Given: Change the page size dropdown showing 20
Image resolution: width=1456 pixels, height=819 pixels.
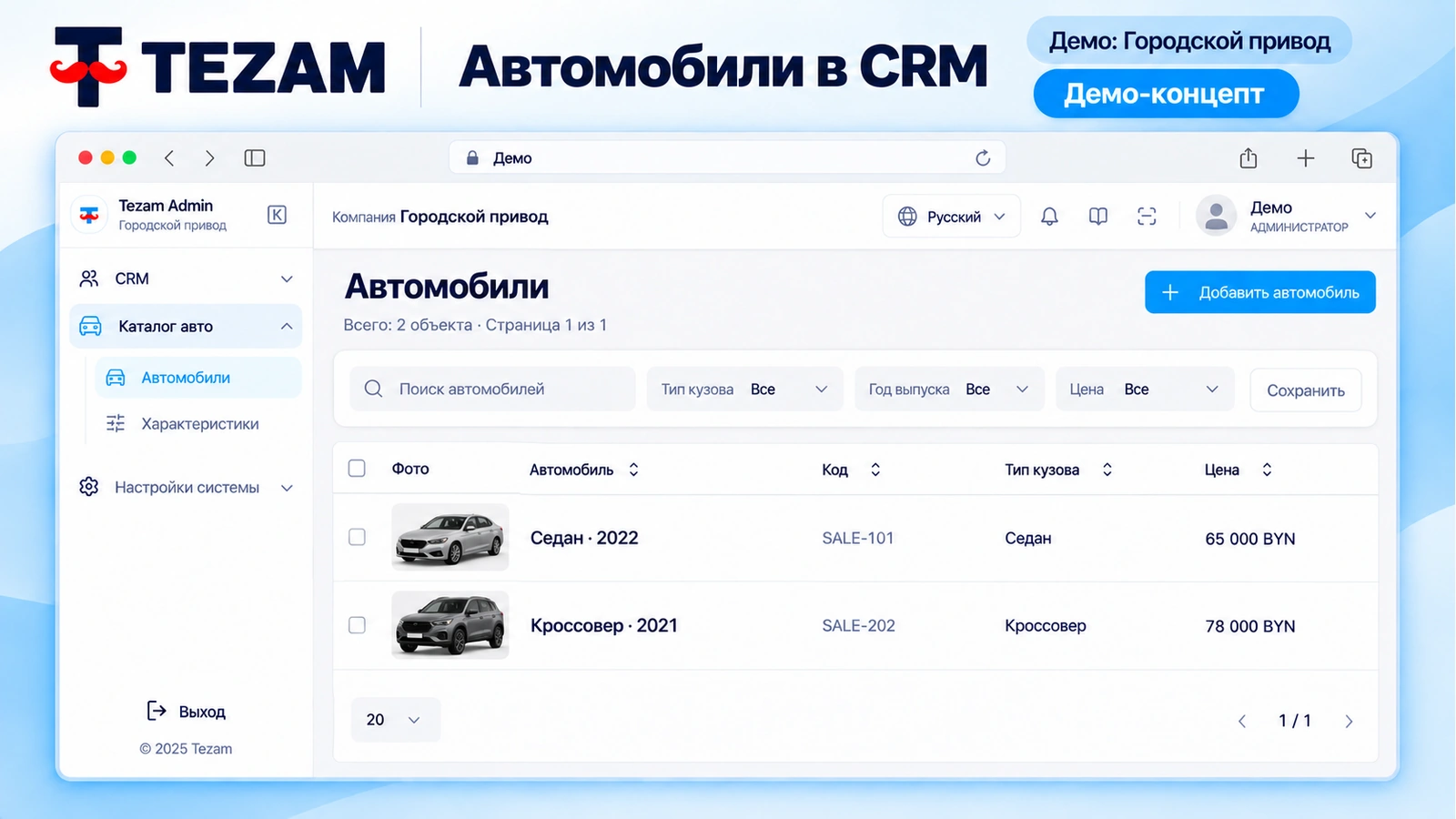Looking at the screenshot, I should pyautogui.click(x=396, y=720).
